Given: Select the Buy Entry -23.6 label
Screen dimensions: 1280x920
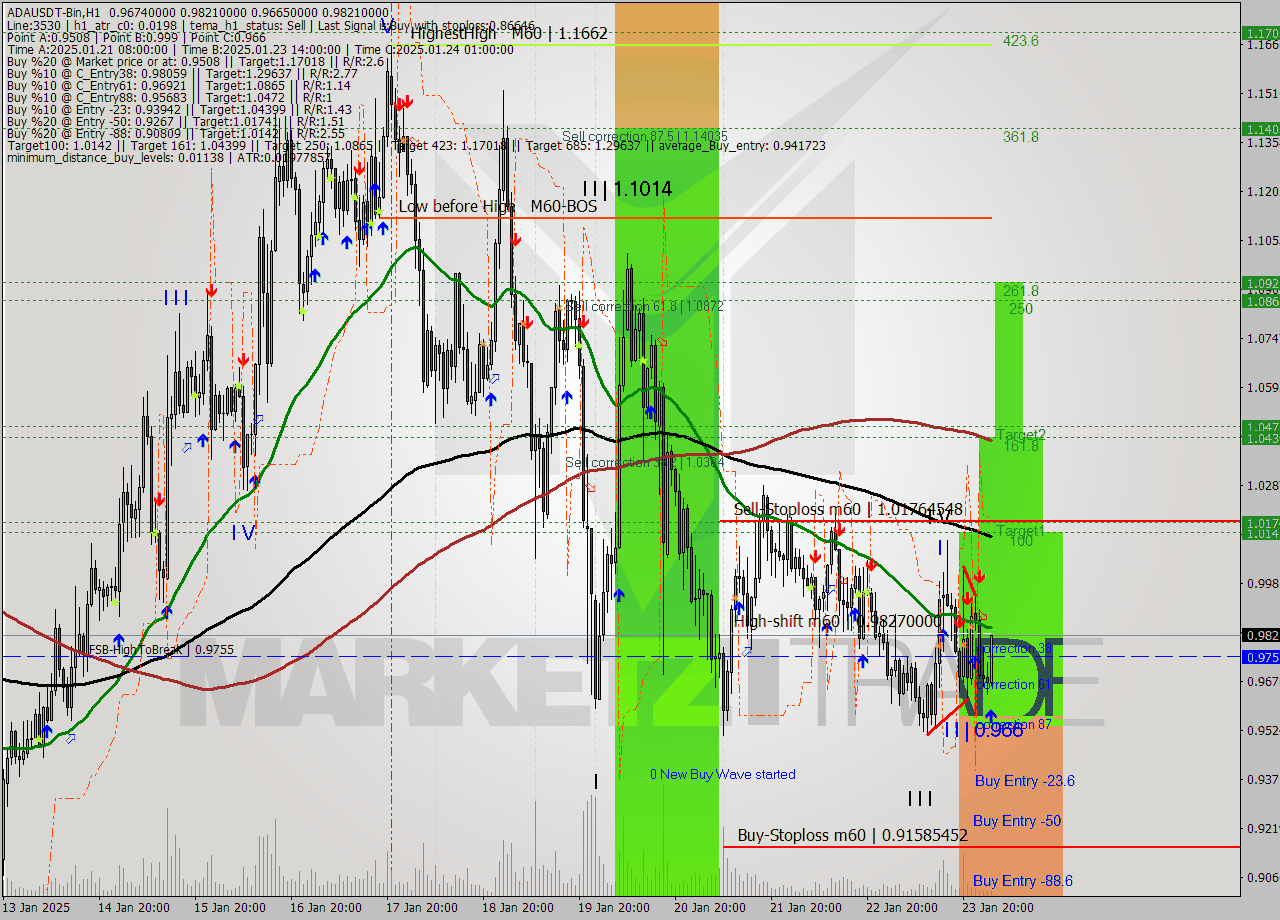Looking at the screenshot, I should point(1025,781).
